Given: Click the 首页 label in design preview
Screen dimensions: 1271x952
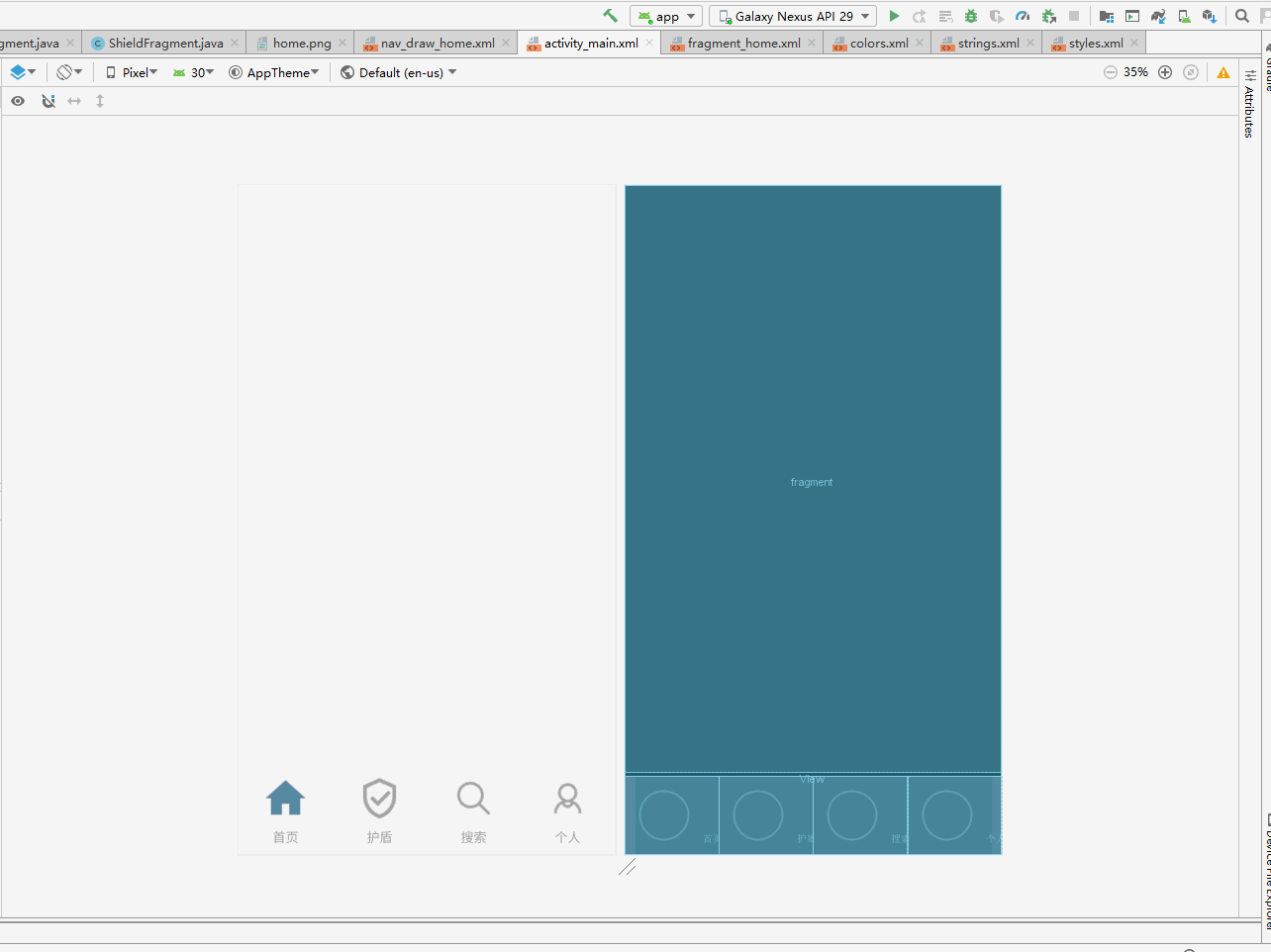Looking at the screenshot, I should 285,837.
